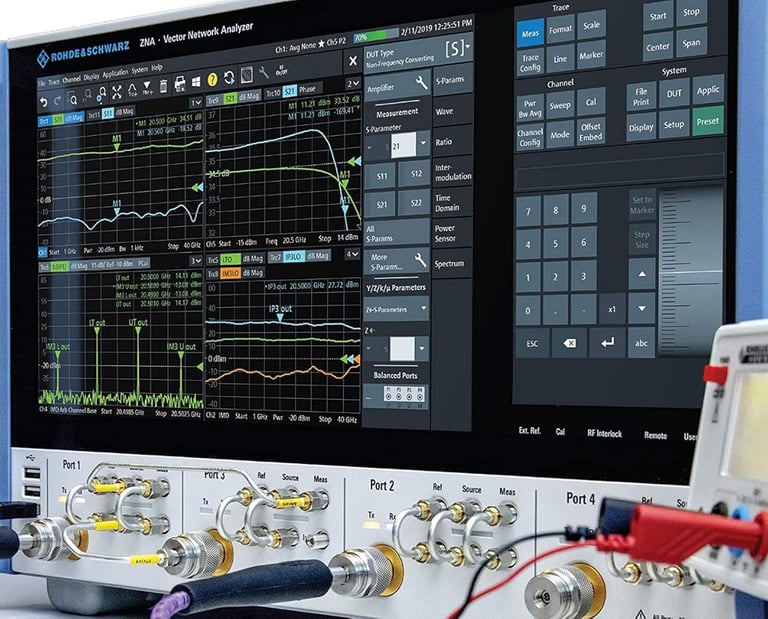Viewport: 768px width, 619px height.
Task: Click the restart sweep circular-arrows icon
Action: [229, 77]
